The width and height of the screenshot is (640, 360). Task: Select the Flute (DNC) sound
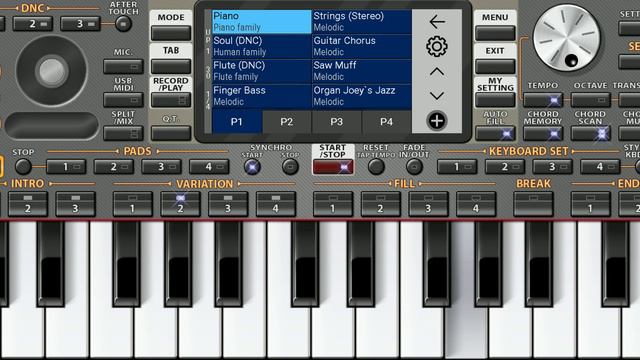pyautogui.click(x=262, y=71)
